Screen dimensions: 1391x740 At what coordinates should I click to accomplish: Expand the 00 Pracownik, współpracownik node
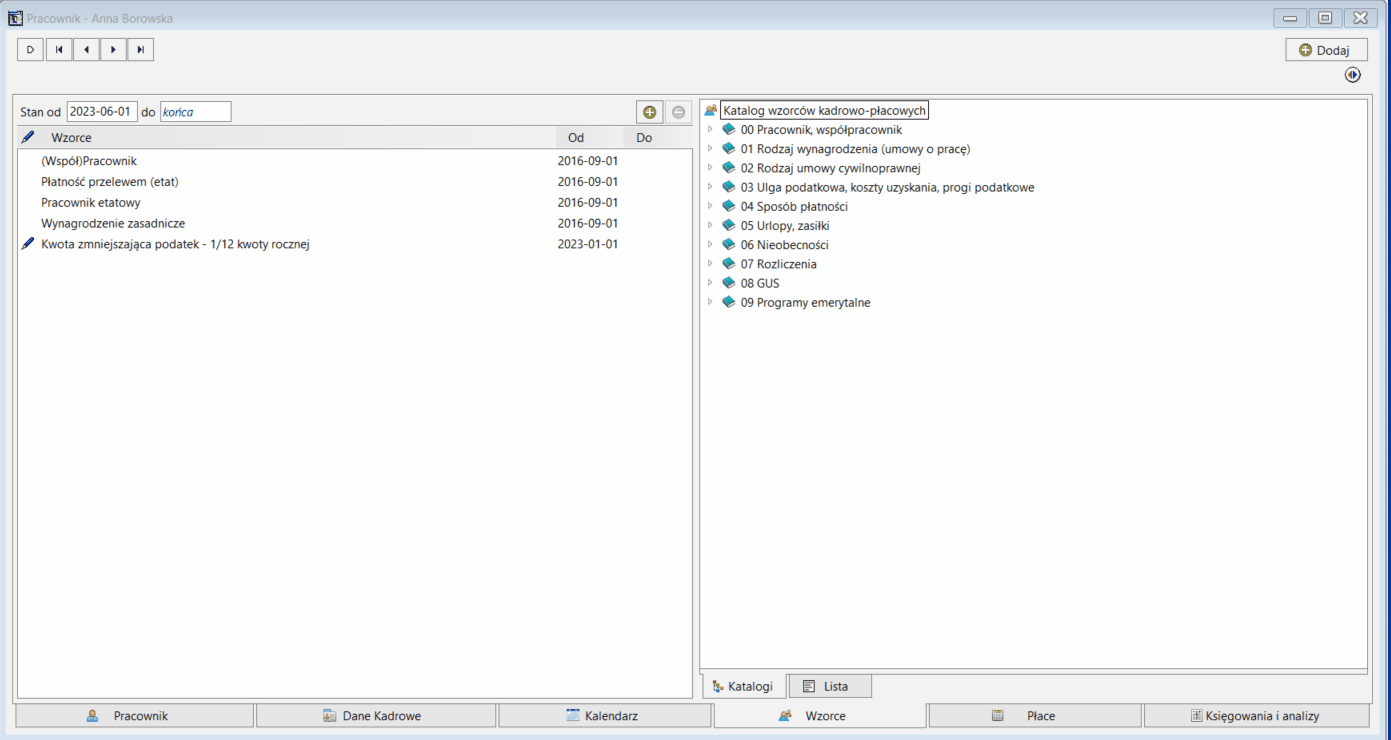[x=710, y=130]
